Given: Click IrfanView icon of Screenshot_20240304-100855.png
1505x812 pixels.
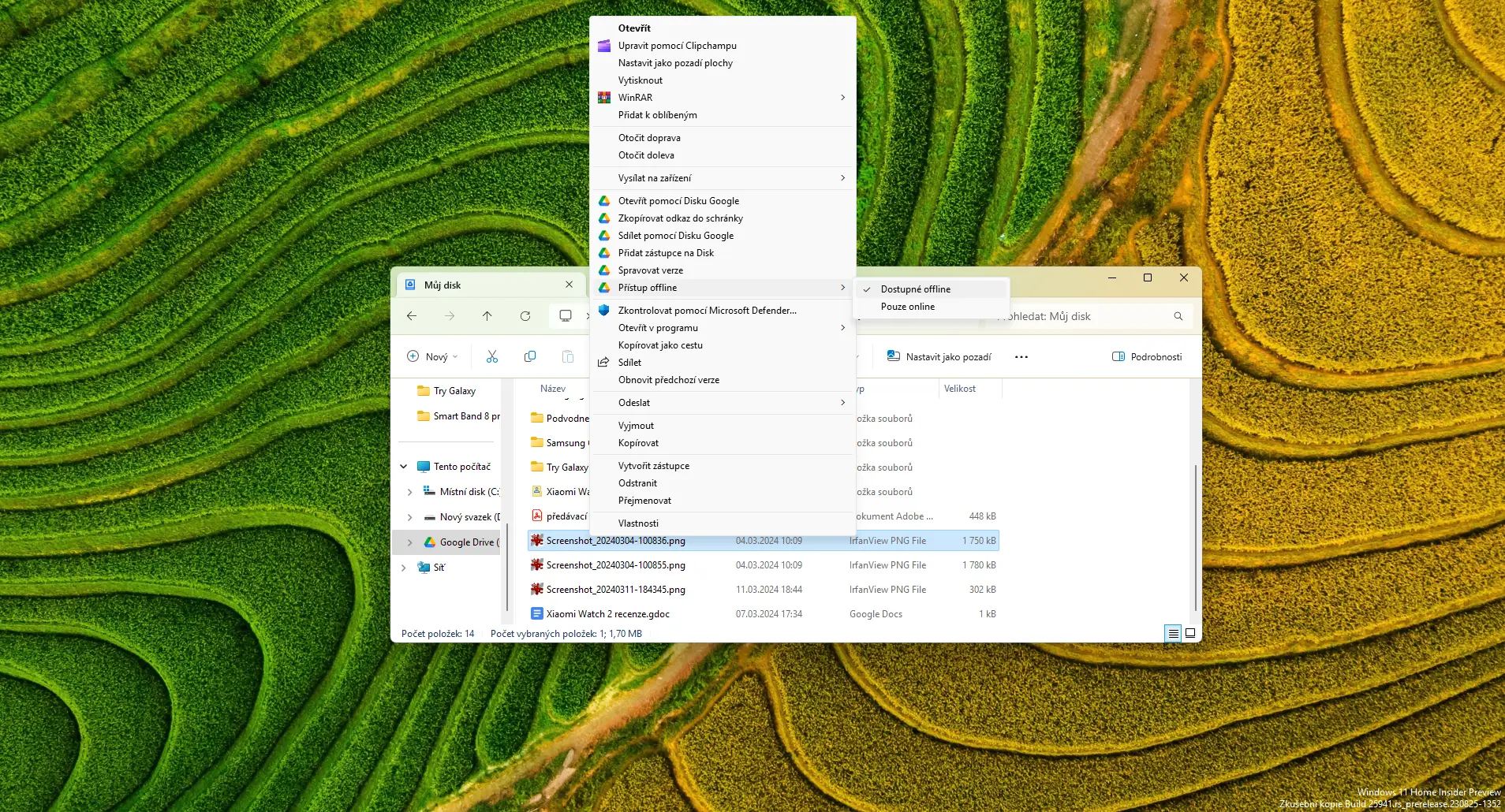Looking at the screenshot, I should pyautogui.click(x=537, y=564).
